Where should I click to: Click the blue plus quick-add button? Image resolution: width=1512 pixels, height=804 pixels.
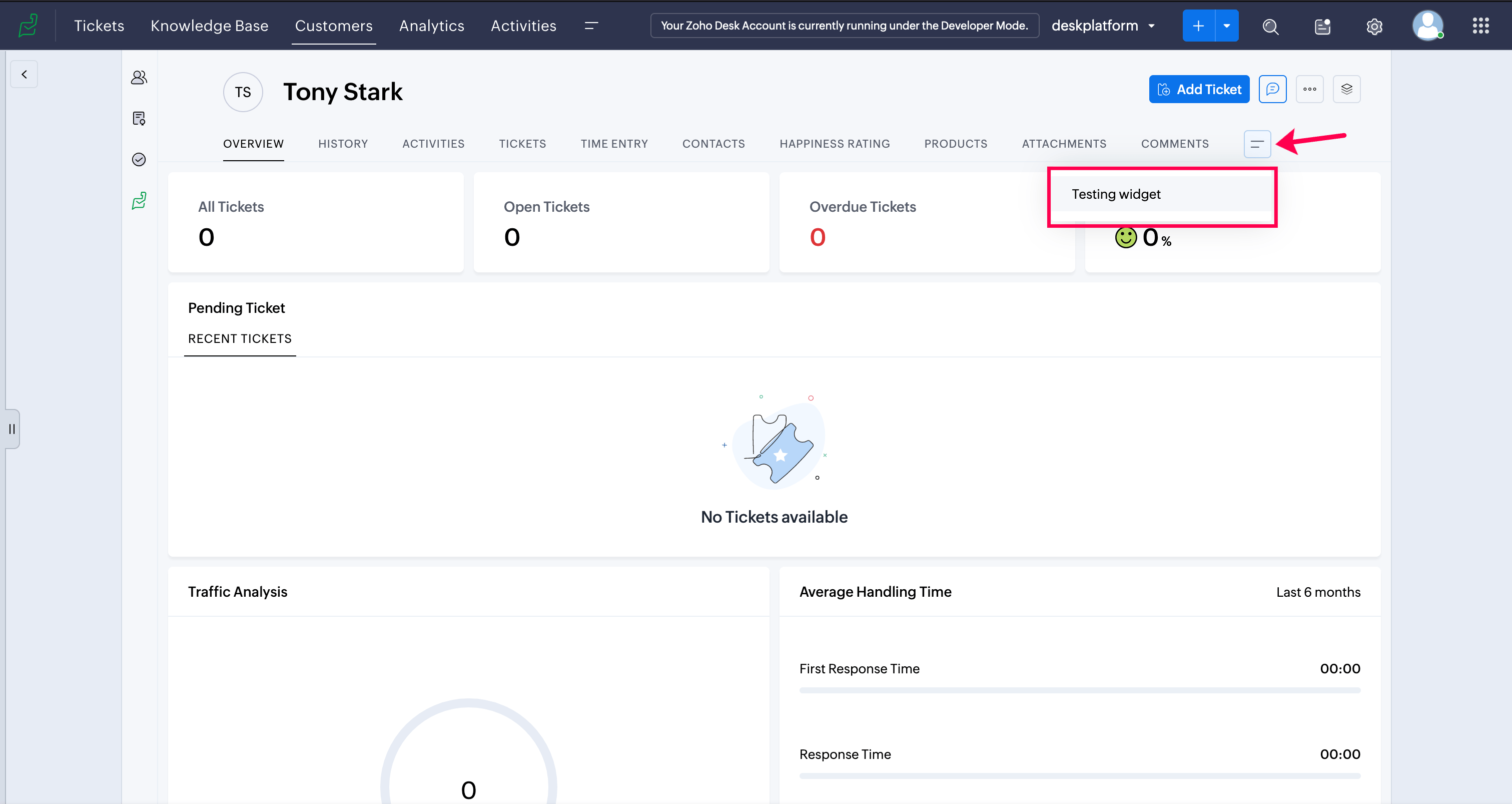tap(1198, 25)
